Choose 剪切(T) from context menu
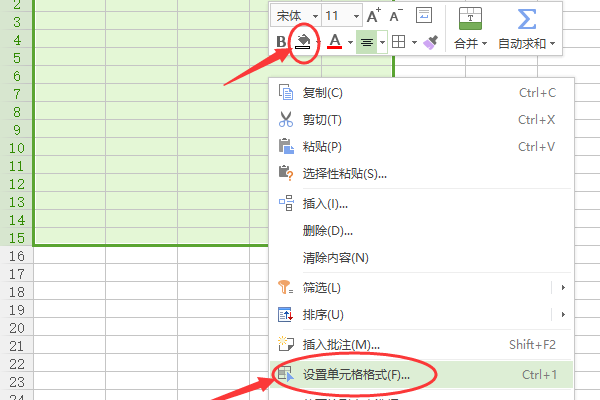Image resolution: width=600 pixels, height=400 pixels. coord(421,120)
